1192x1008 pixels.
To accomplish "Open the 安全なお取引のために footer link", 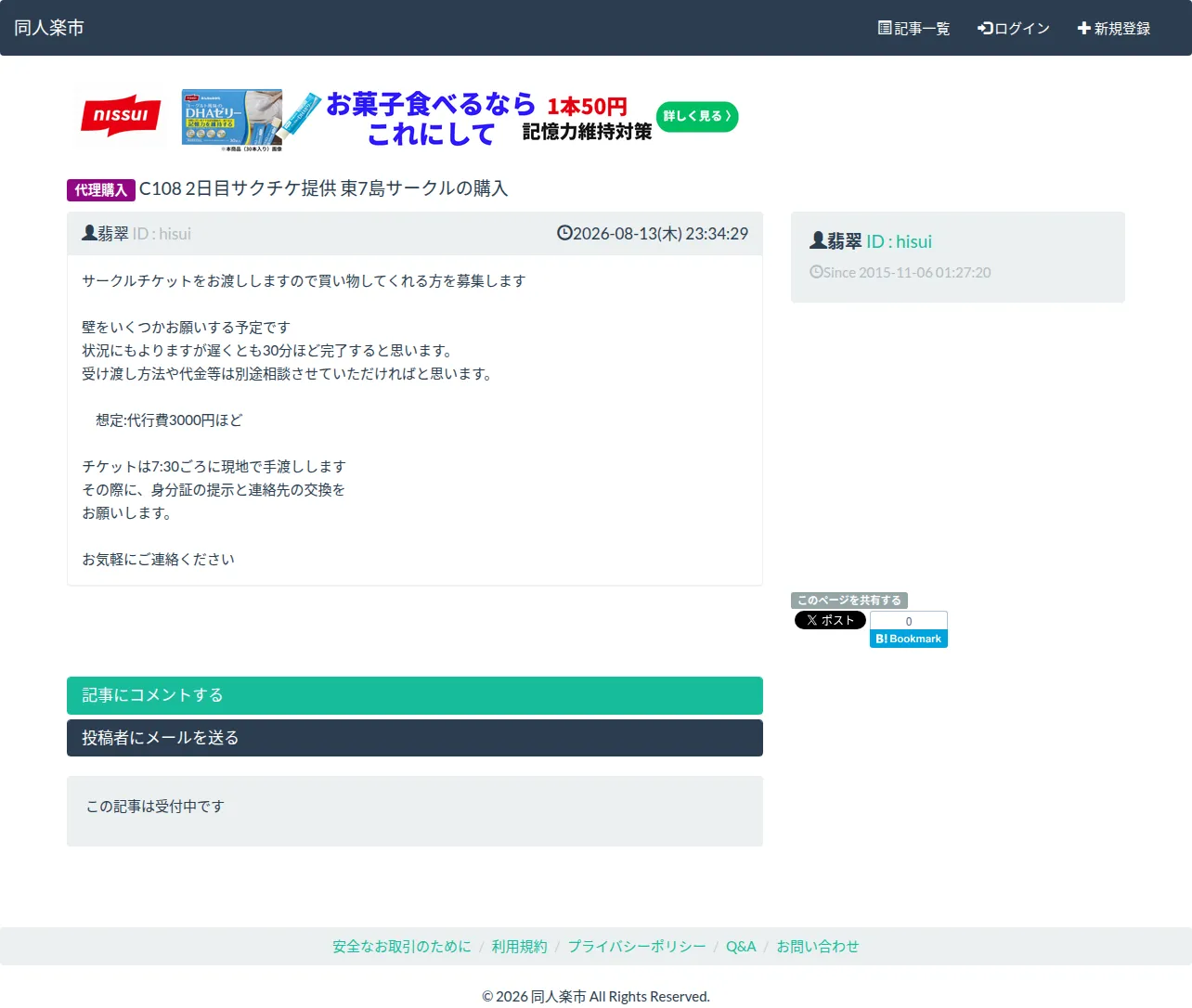I will [402, 947].
